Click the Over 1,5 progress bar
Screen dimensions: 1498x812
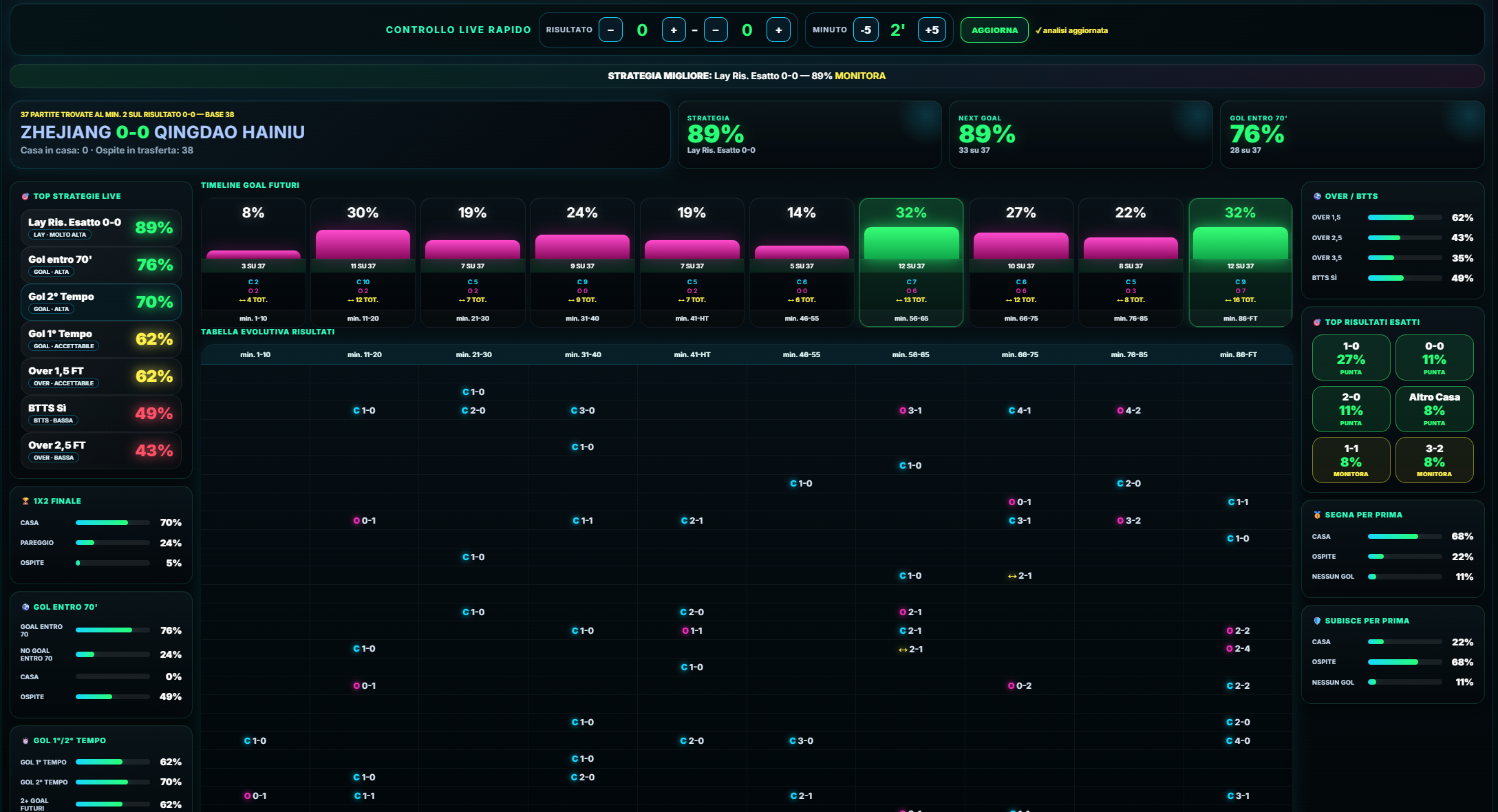(x=1404, y=217)
